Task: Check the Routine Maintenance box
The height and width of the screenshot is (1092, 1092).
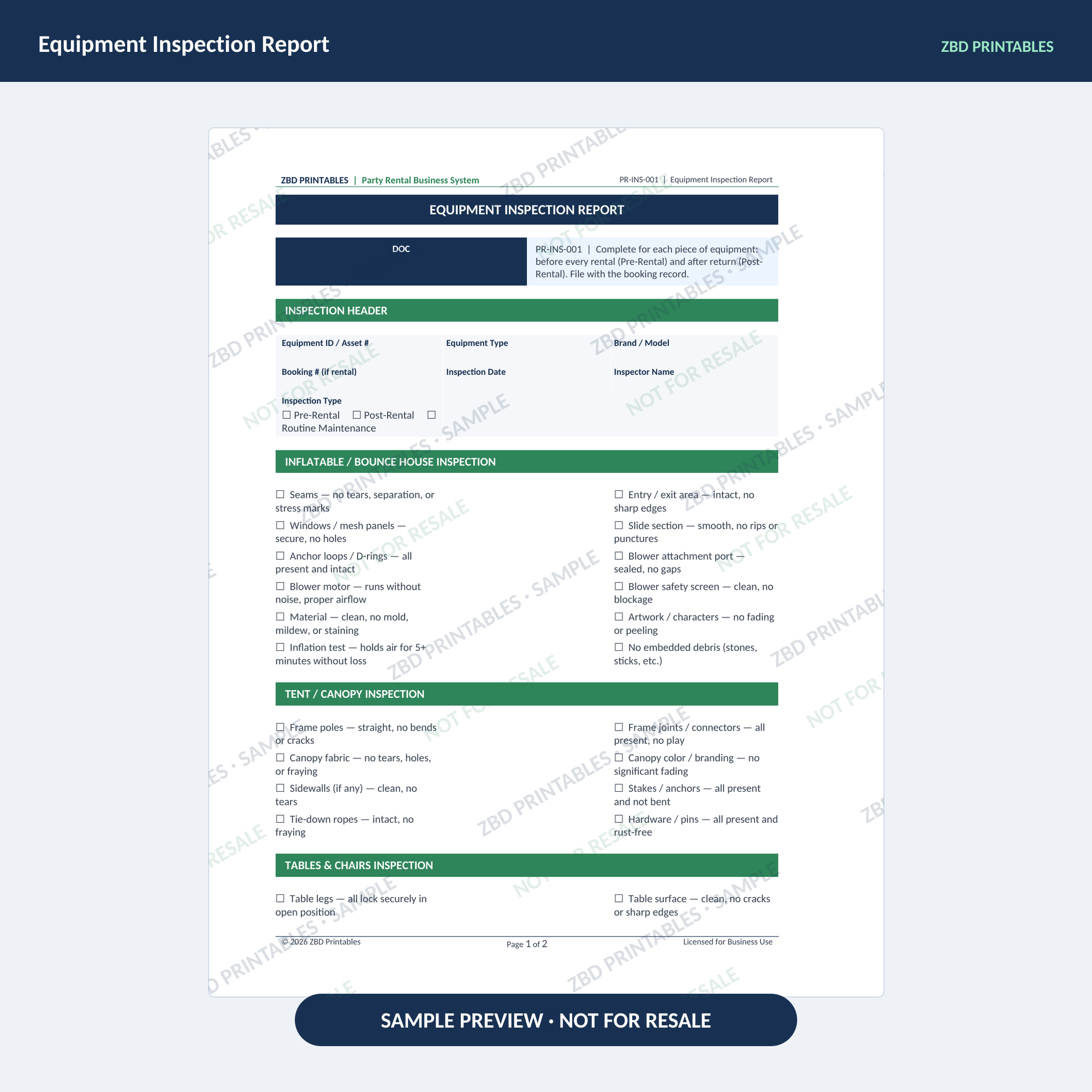Action: [x=431, y=415]
